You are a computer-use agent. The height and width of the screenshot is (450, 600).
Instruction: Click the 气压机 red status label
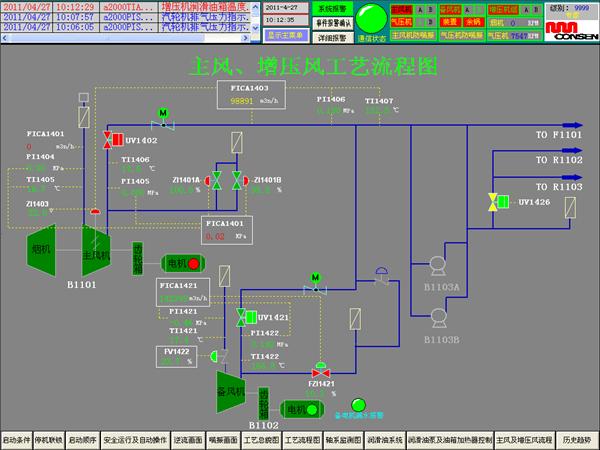(x=402, y=22)
